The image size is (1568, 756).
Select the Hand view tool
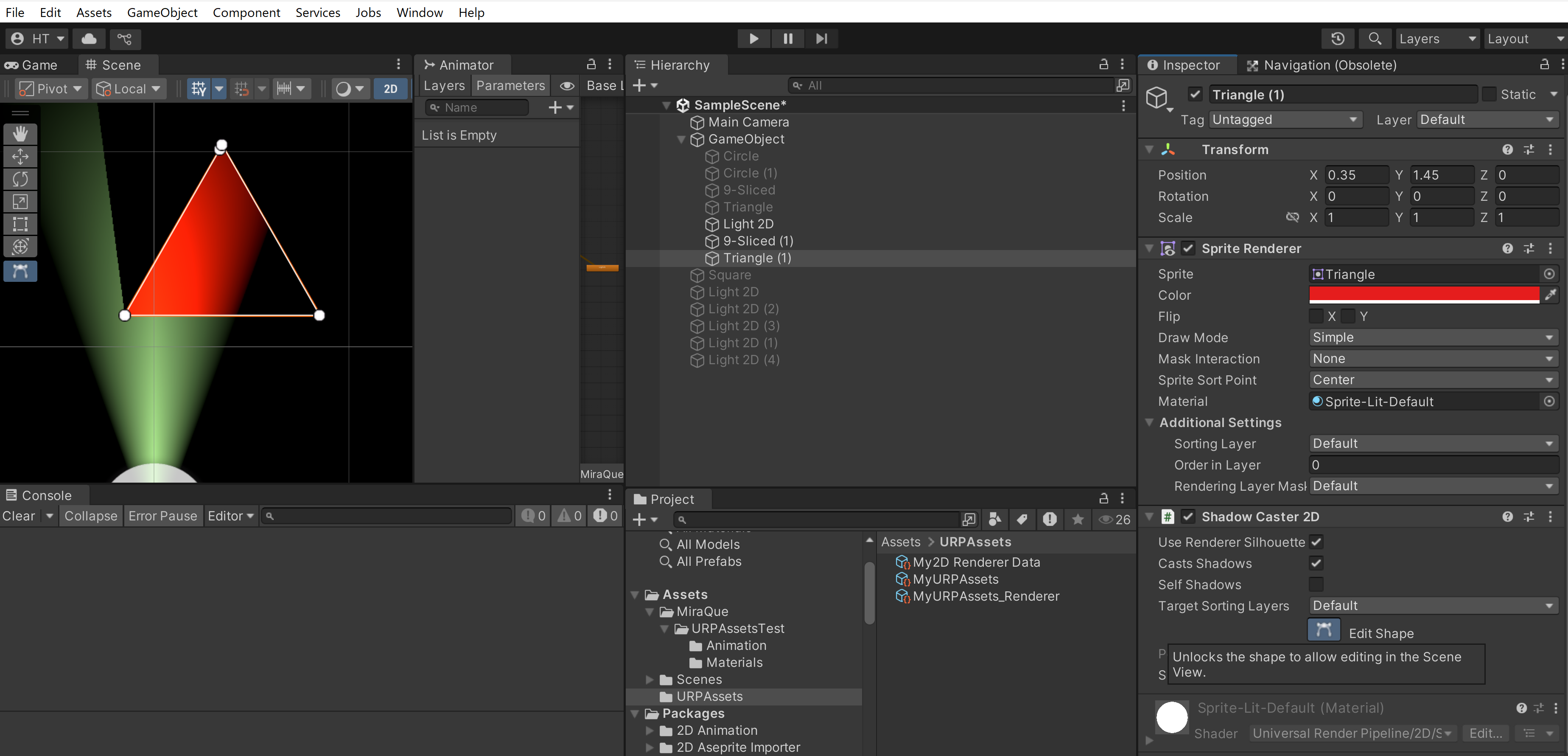[x=20, y=134]
